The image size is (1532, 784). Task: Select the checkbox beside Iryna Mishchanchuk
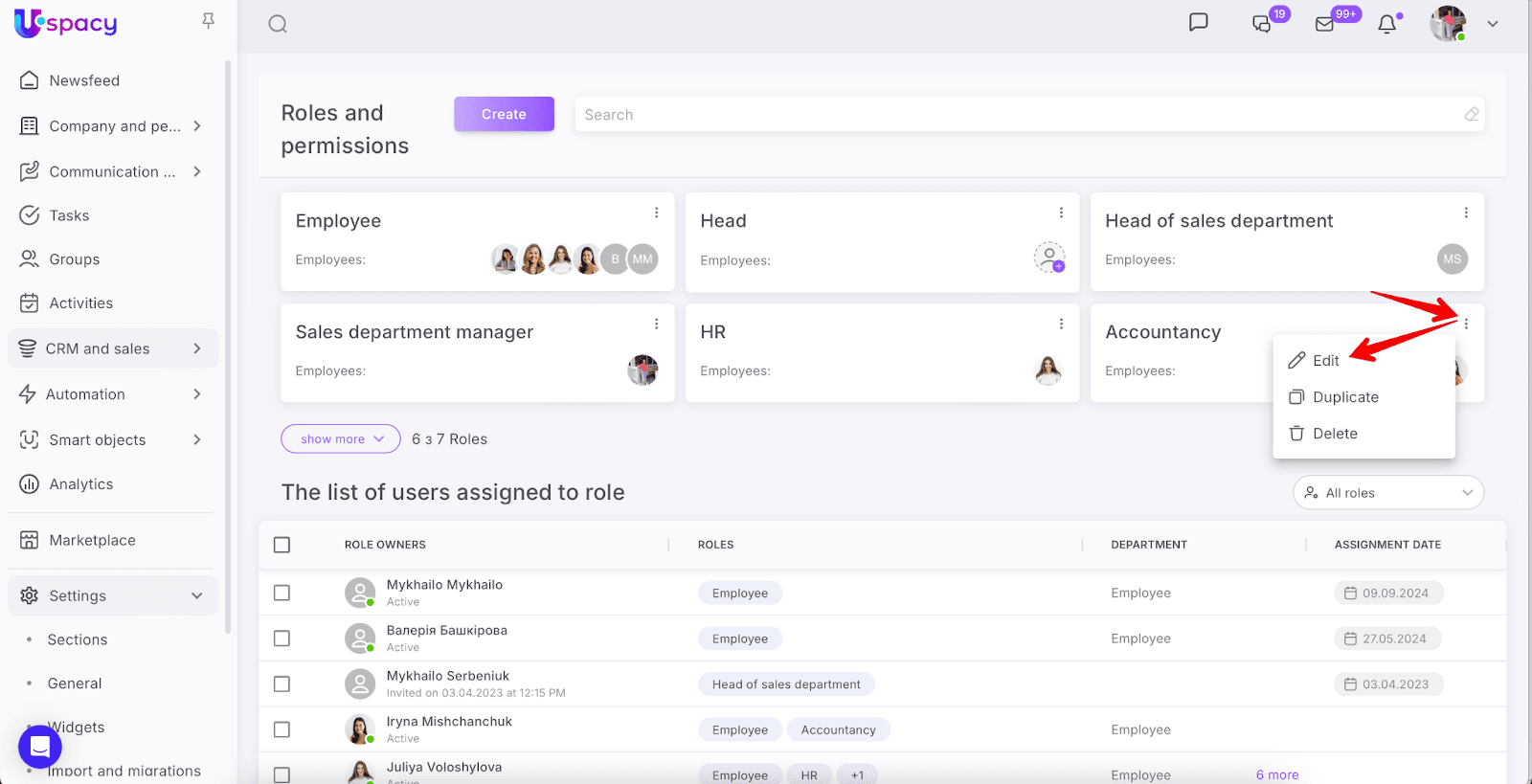282,729
